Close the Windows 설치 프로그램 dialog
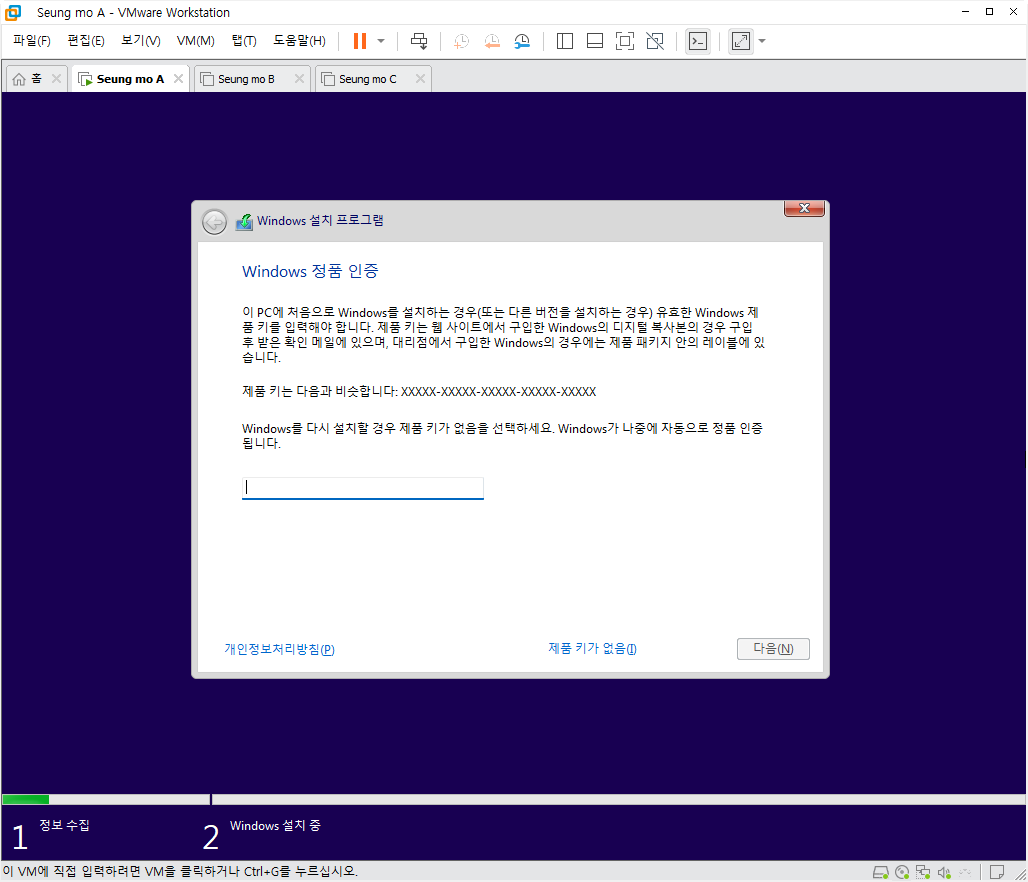 click(x=804, y=208)
